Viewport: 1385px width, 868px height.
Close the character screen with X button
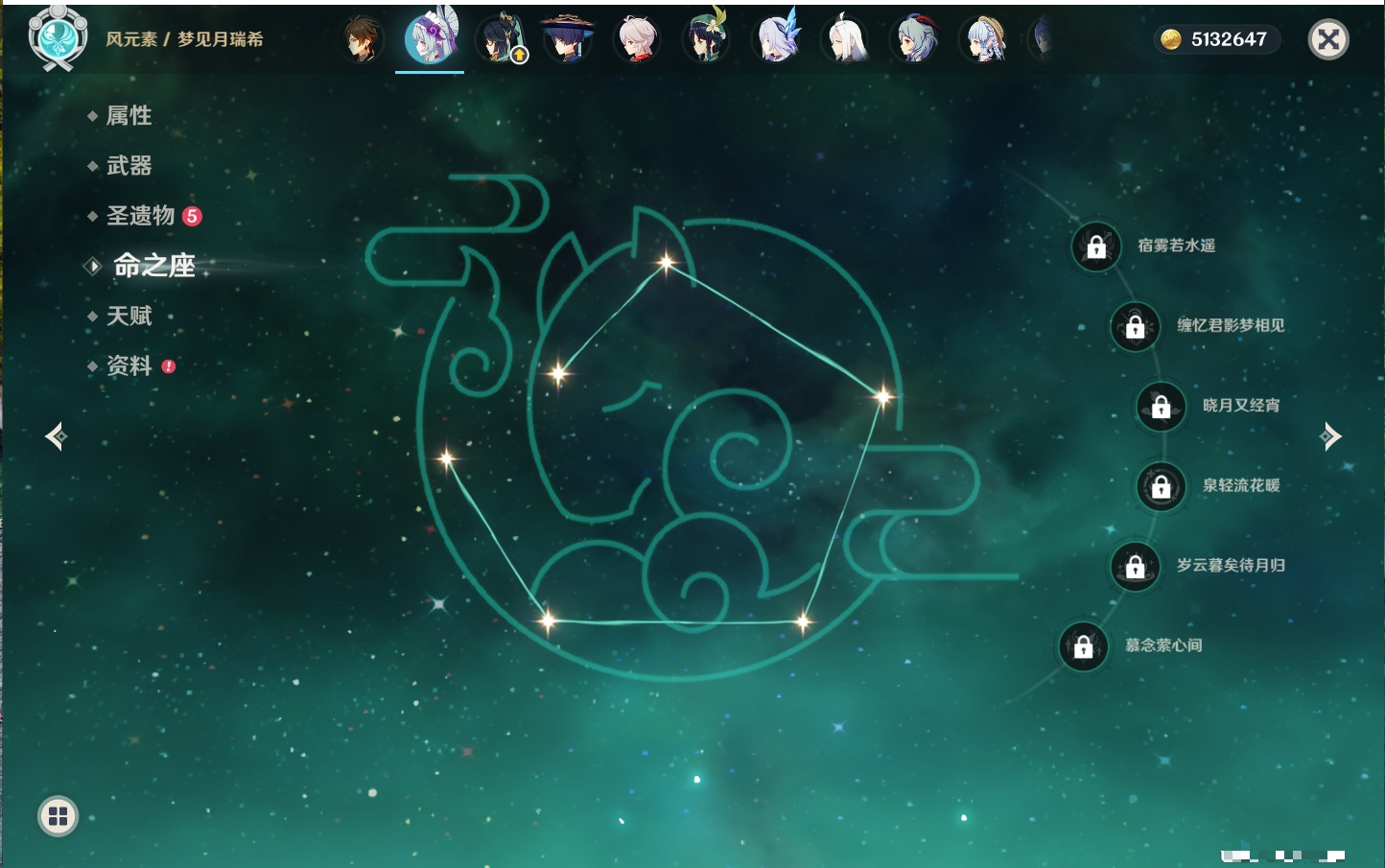[1328, 39]
